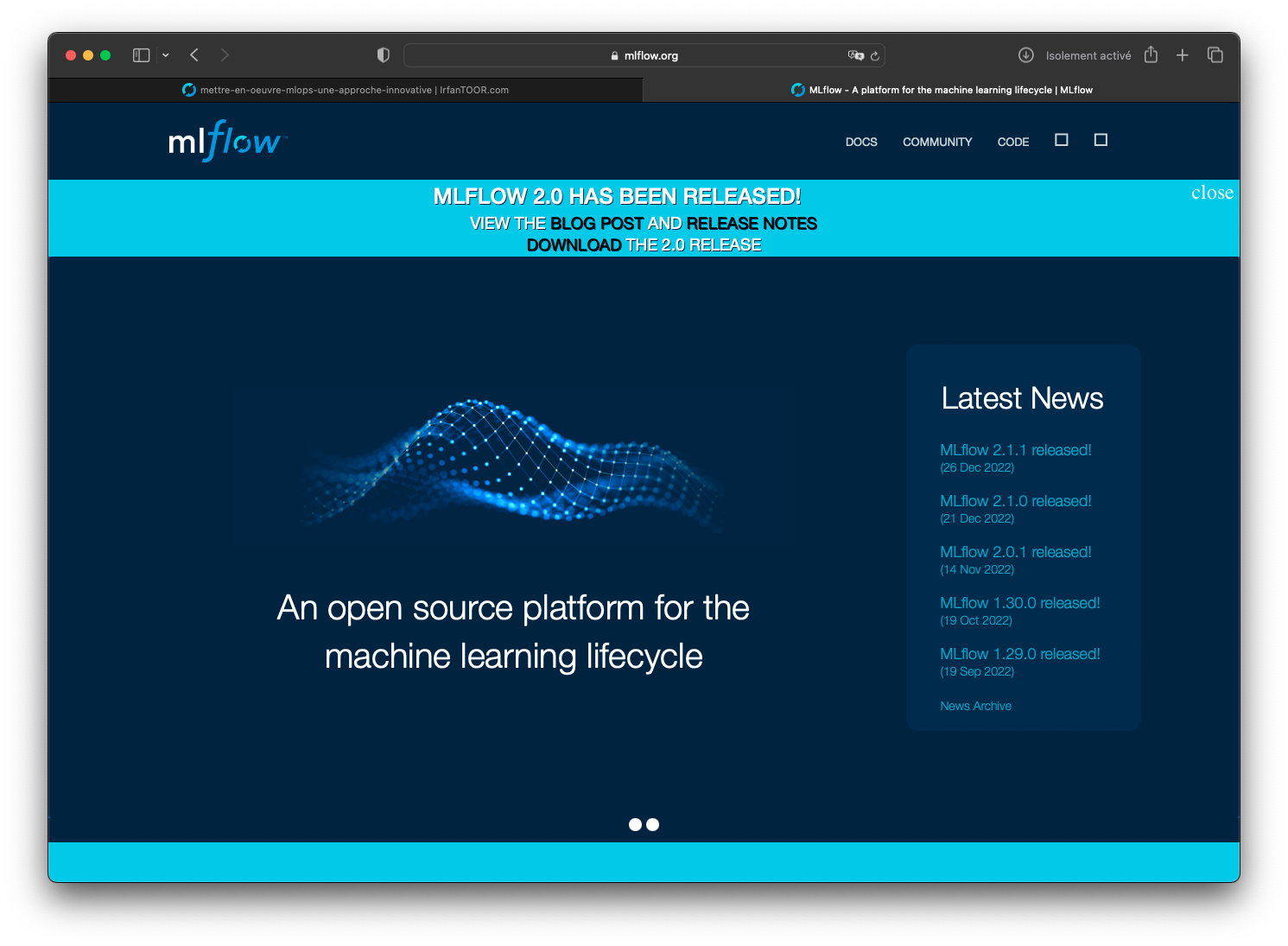Image resolution: width=1288 pixels, height=946 pixels.
Task: Show downloads with the download icon
Action: pos(1026,55)
